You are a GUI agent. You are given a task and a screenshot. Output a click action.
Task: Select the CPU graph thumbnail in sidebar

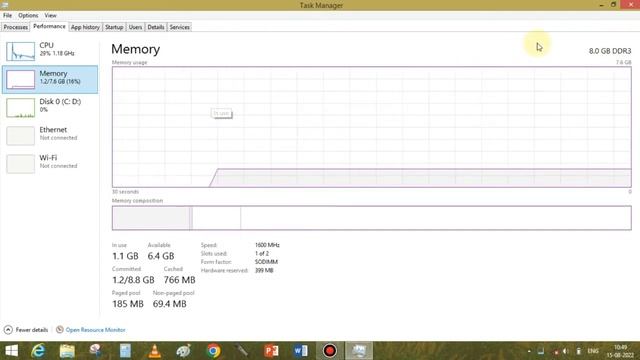coord(20,51)
